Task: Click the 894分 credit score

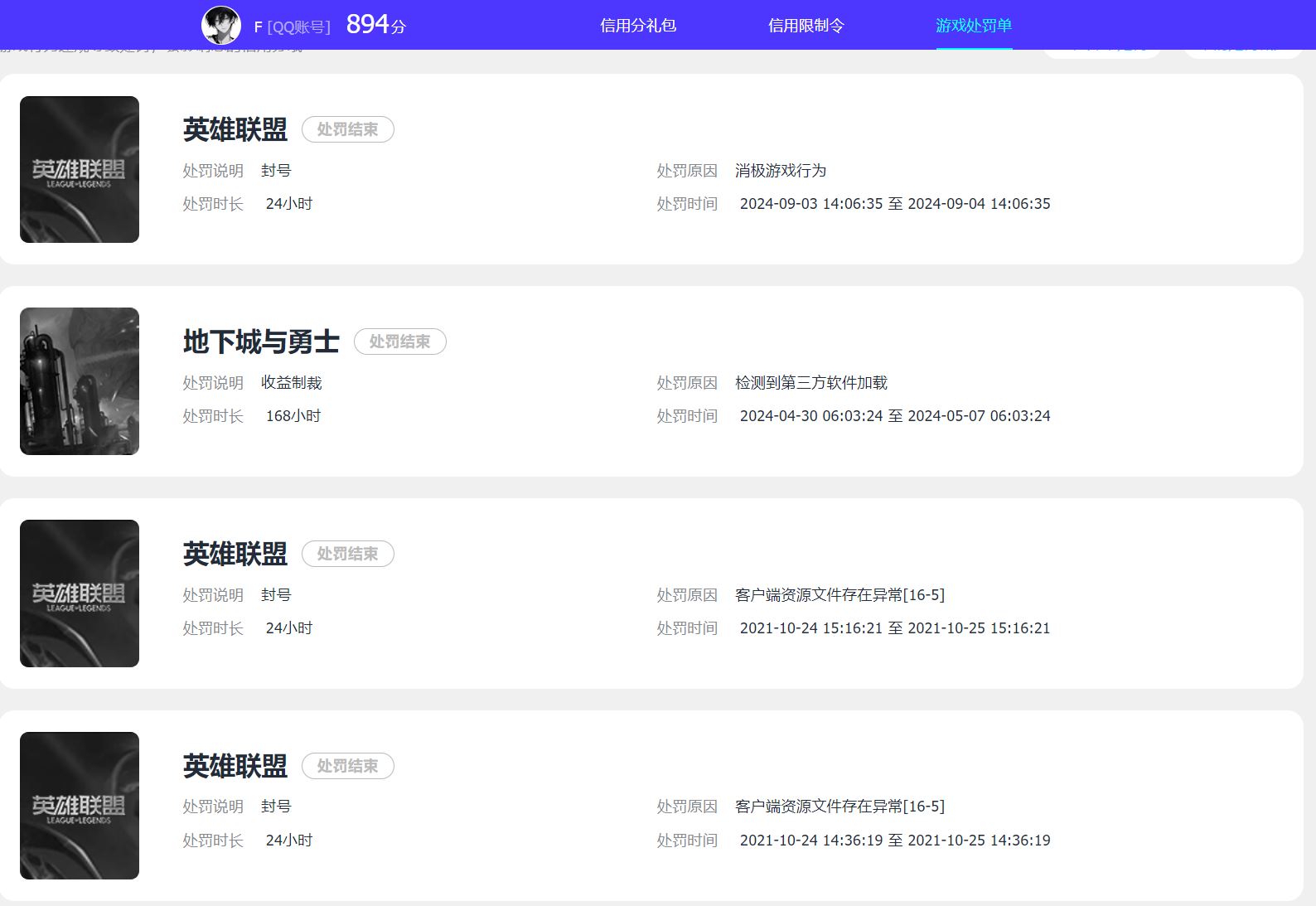Action: (375, 25)
